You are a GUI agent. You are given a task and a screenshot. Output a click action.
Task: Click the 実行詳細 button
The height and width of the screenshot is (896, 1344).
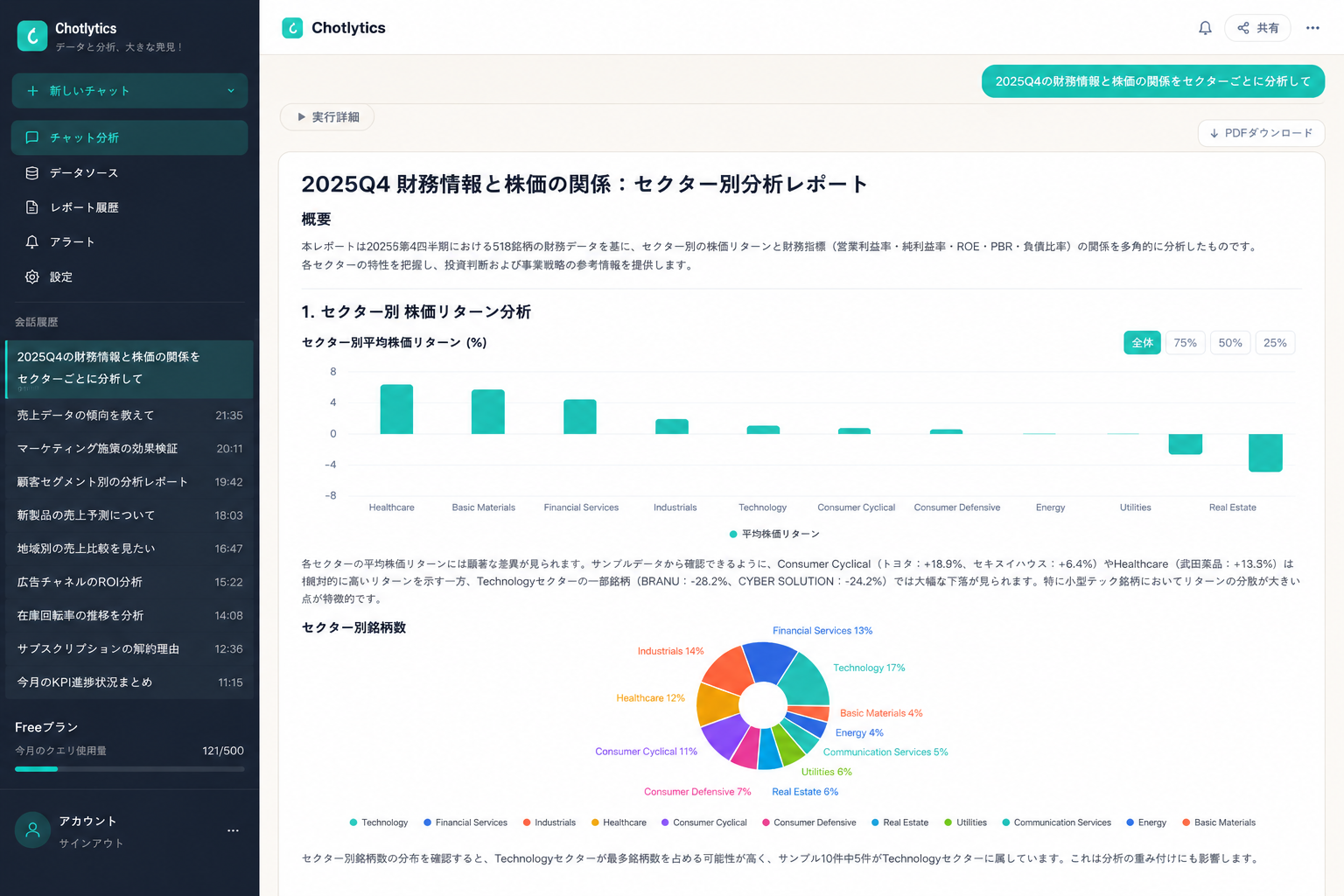(327, 117)
